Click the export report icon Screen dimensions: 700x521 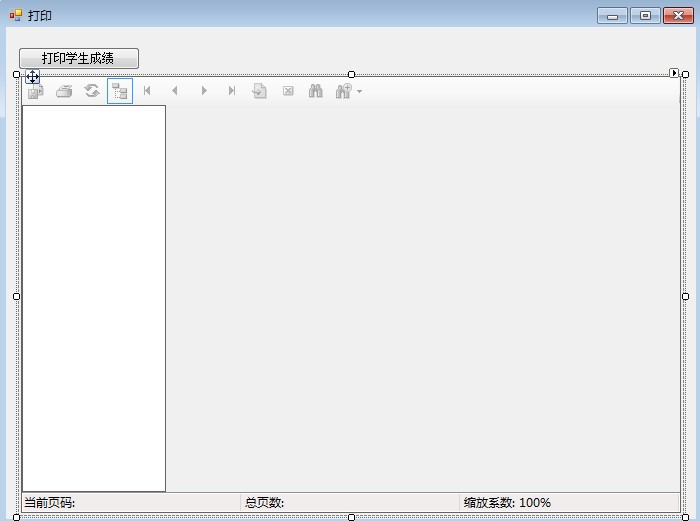pyautogui.click(x=36, y=92)
